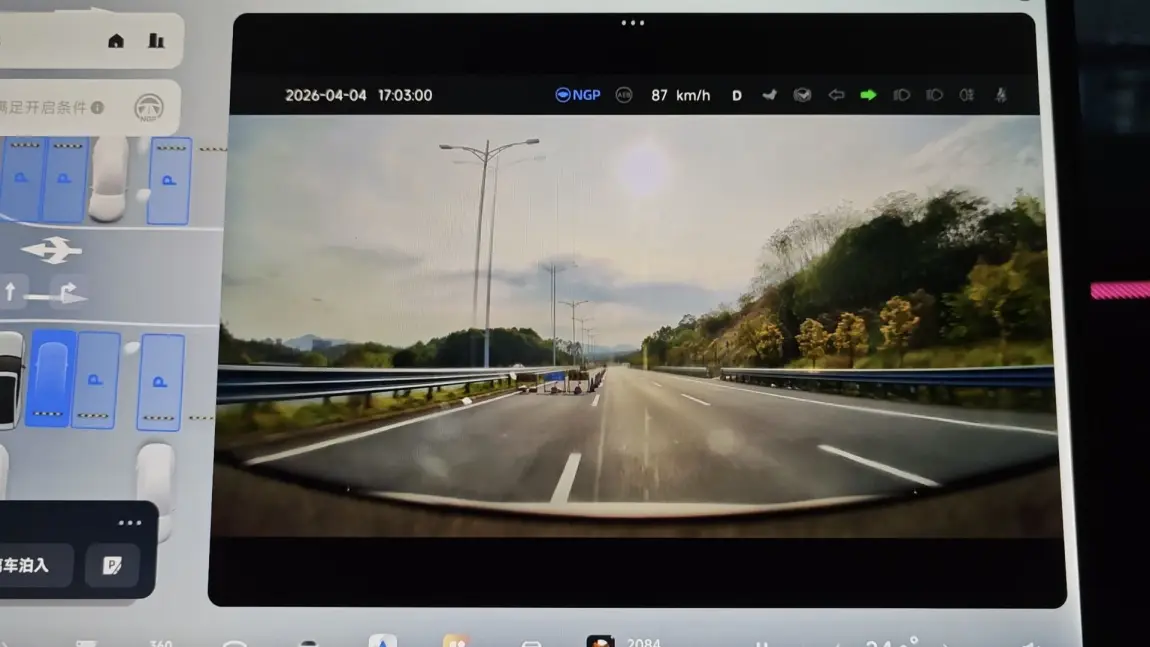Tap the home icon in the top-left card
The height and width of the screenshot is (647, 1150).
click(x=116, y=41)
